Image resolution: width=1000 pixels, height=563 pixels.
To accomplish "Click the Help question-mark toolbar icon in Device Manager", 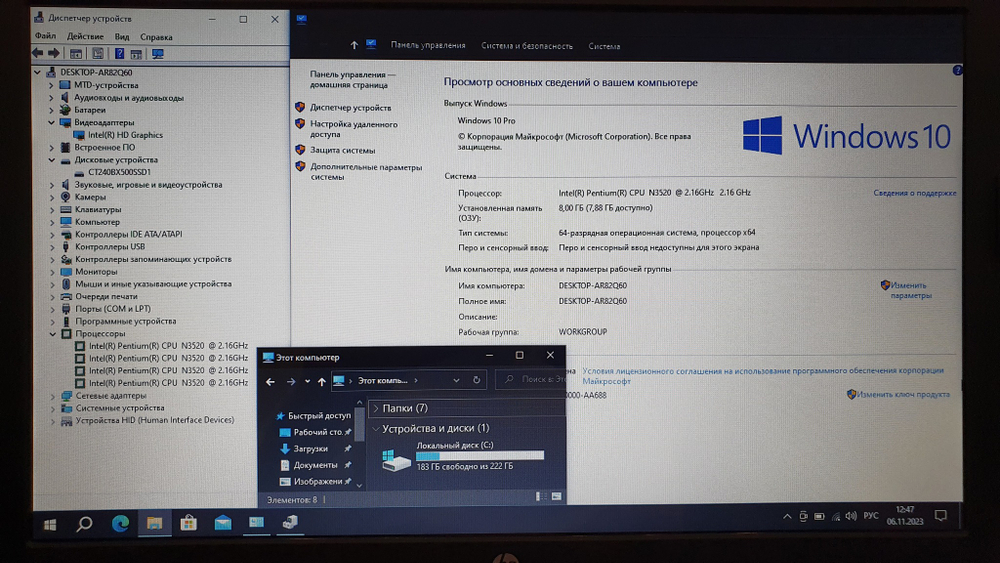I will (119, 54).
